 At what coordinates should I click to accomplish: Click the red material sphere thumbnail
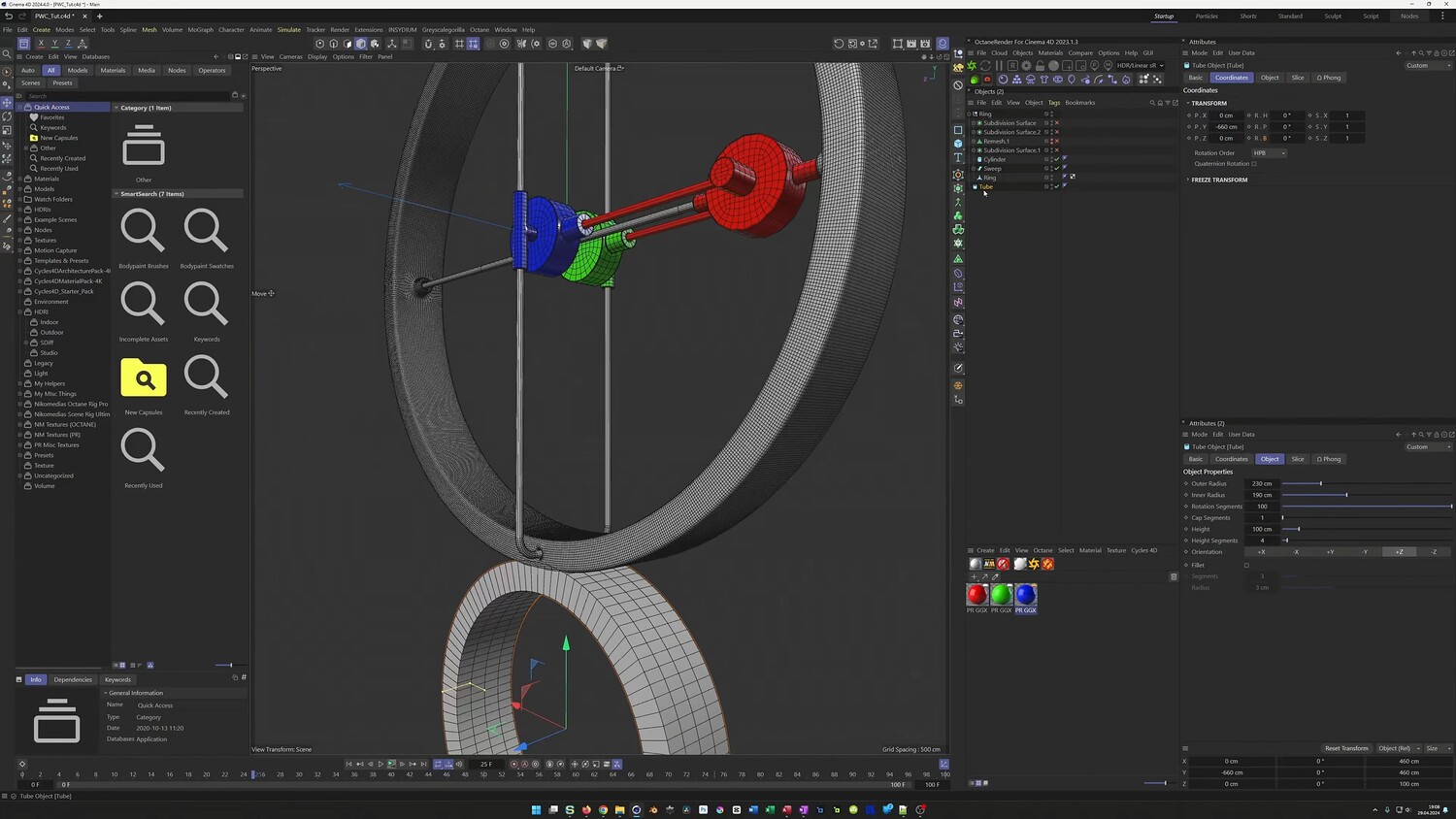click(977, 594)
